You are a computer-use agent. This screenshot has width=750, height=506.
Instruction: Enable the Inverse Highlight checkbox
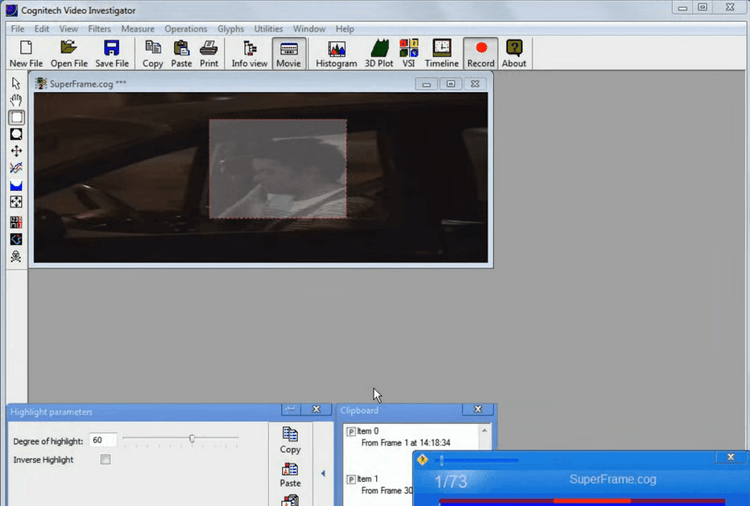click(x=105, y=460)
